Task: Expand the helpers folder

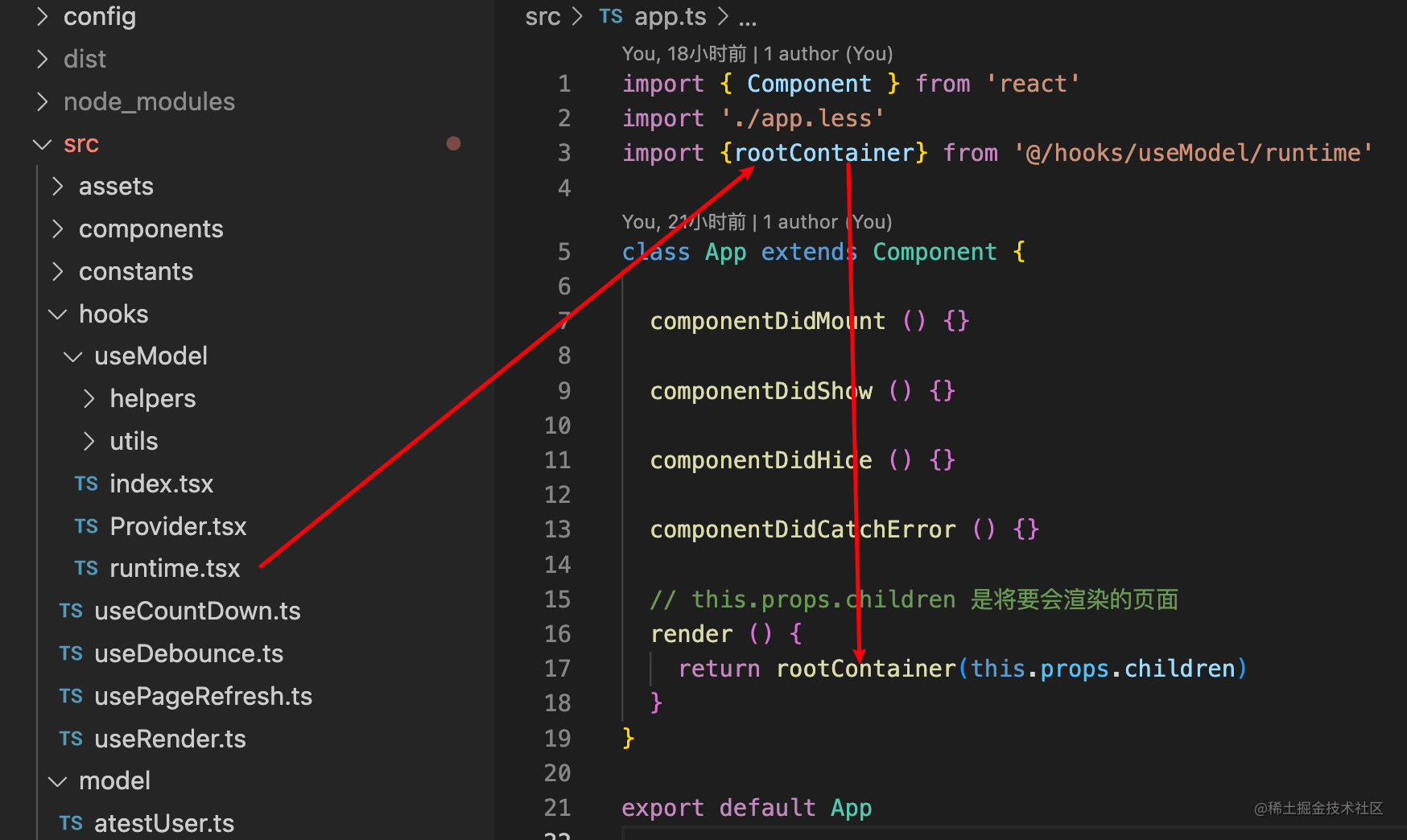Action: (89, 399)
